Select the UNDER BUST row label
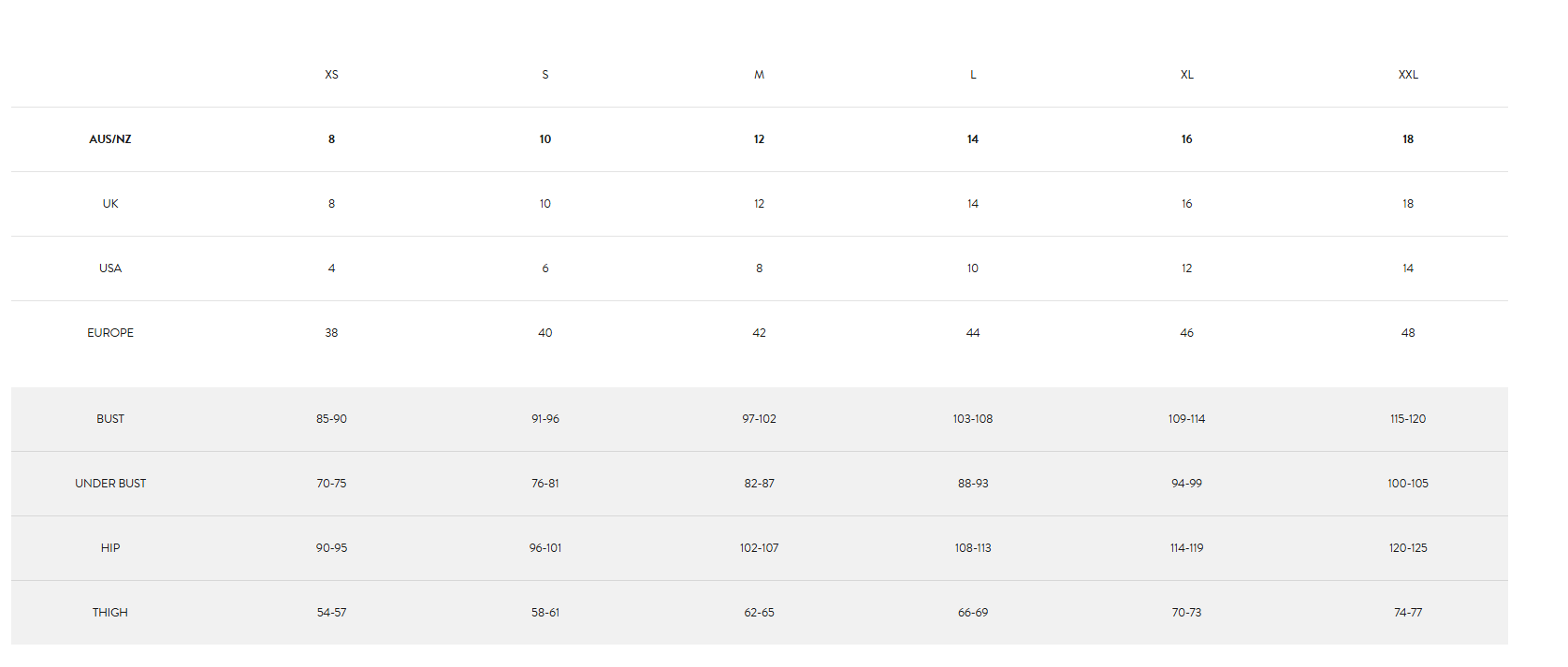 pos(110,484)
